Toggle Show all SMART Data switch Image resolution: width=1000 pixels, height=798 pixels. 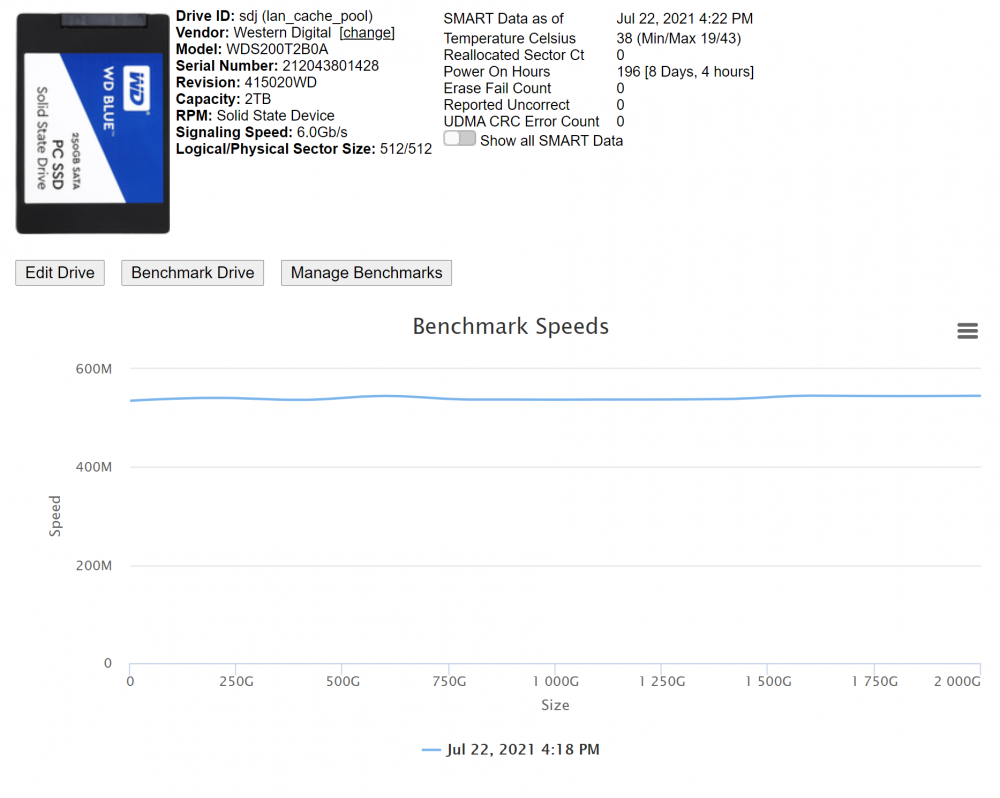pos(459,139)
